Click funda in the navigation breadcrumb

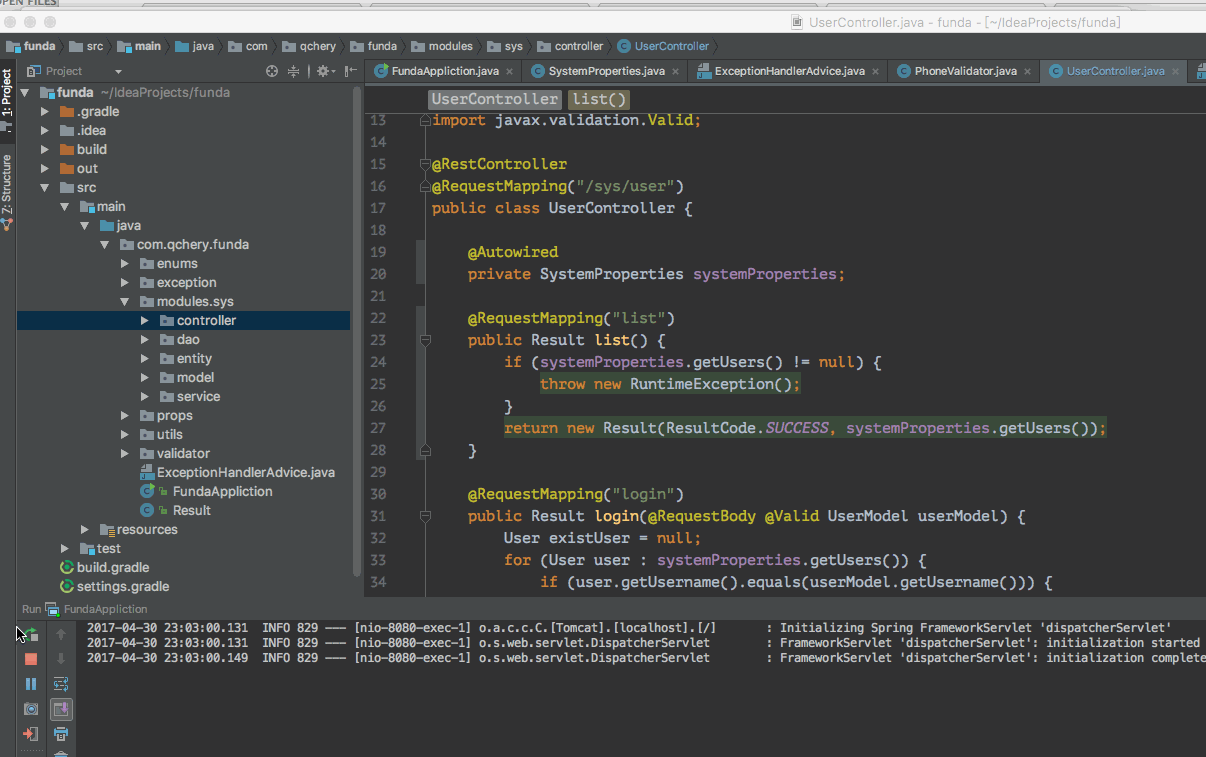[31, 46]
